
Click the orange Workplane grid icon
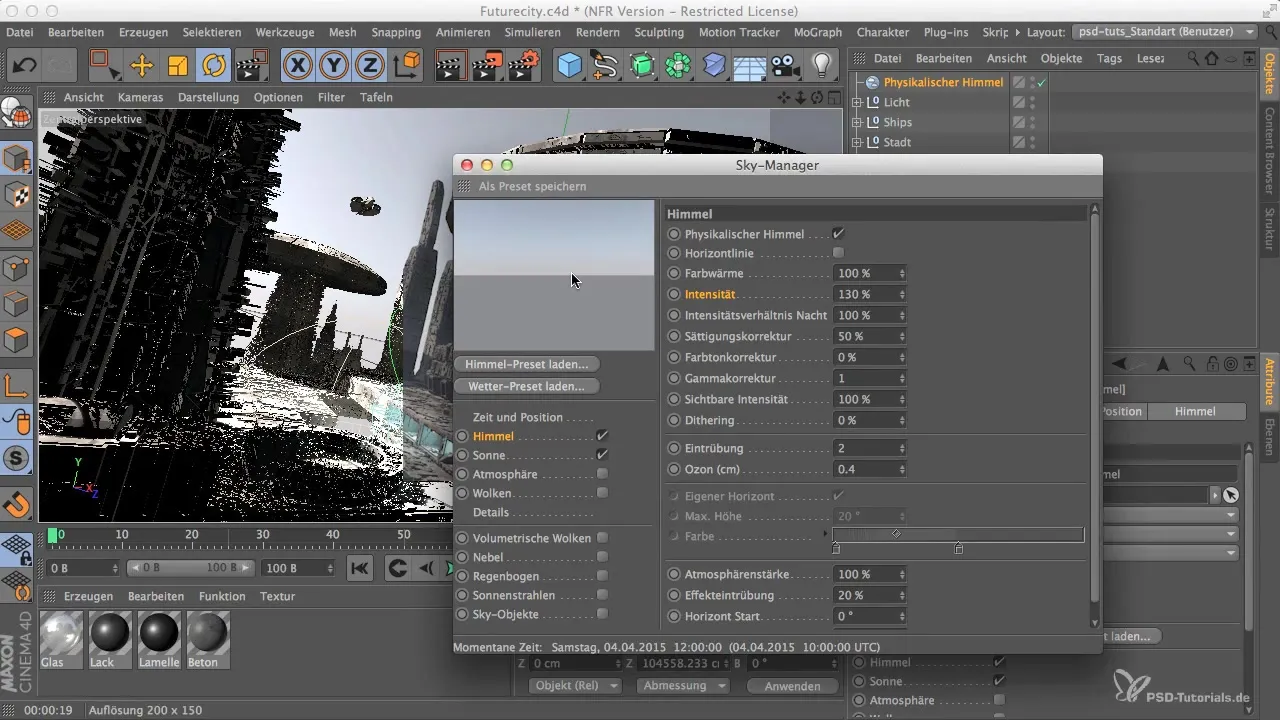point(16,231)
